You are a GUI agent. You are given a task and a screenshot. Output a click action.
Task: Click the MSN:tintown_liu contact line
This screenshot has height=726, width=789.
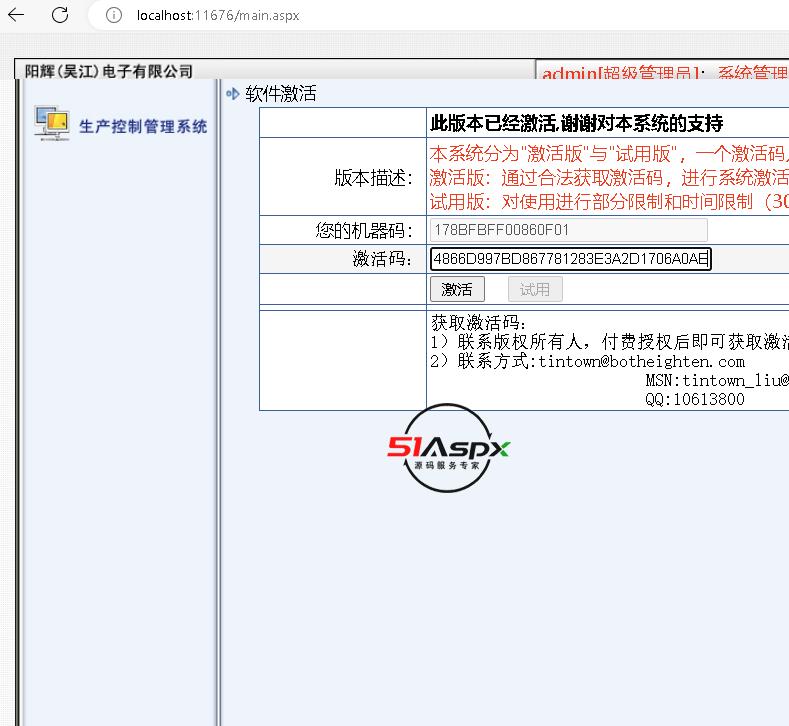pyautogui.click(x=717, y=380)
